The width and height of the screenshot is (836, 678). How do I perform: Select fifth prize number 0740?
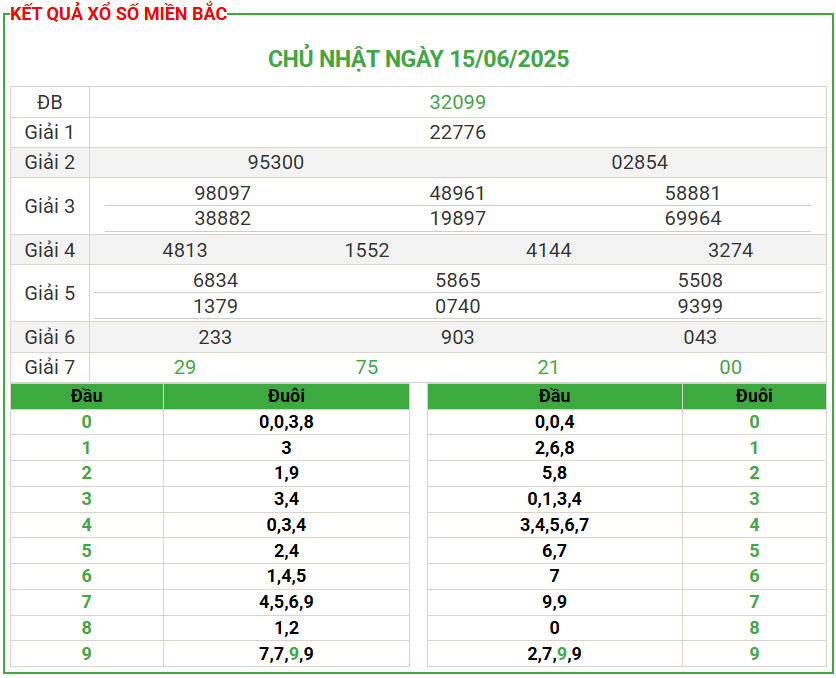pos(457,306)
